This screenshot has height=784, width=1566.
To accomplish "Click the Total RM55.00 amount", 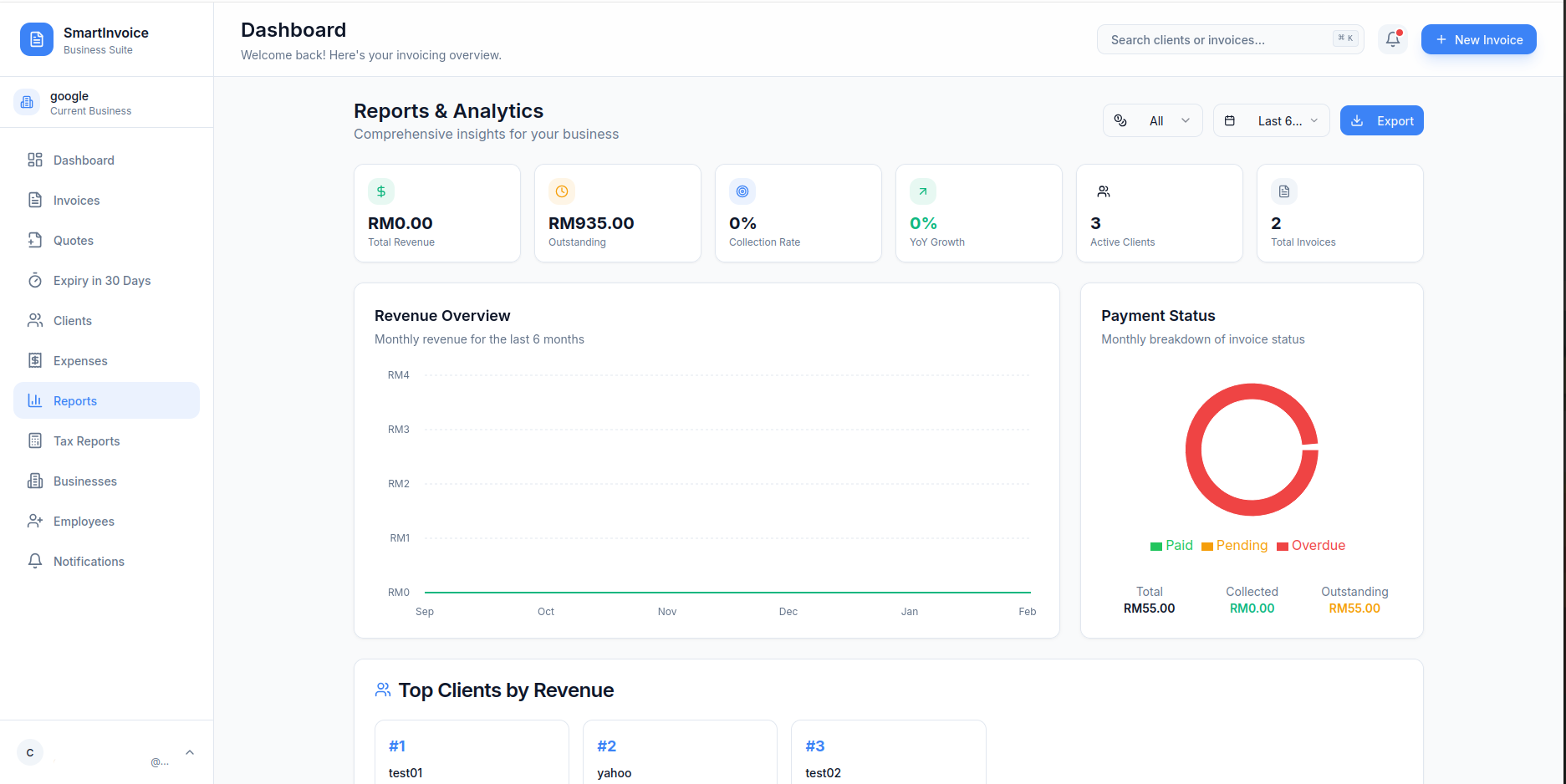I will click(1149, 608).
